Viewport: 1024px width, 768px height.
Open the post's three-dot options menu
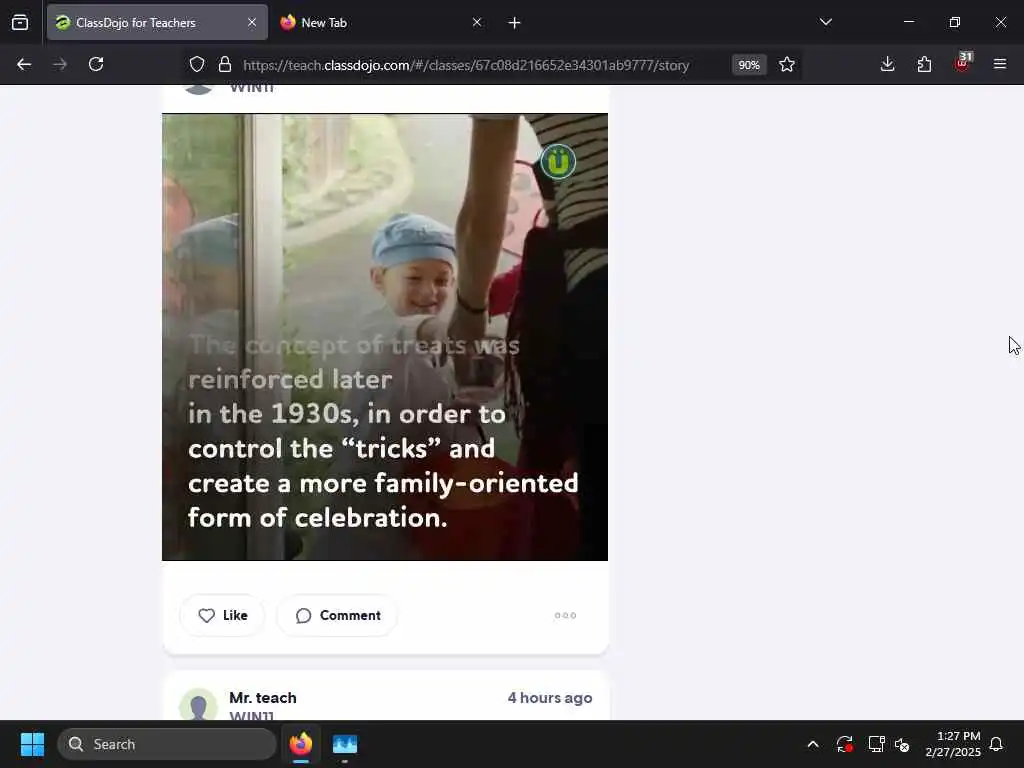tap(565, 615)
